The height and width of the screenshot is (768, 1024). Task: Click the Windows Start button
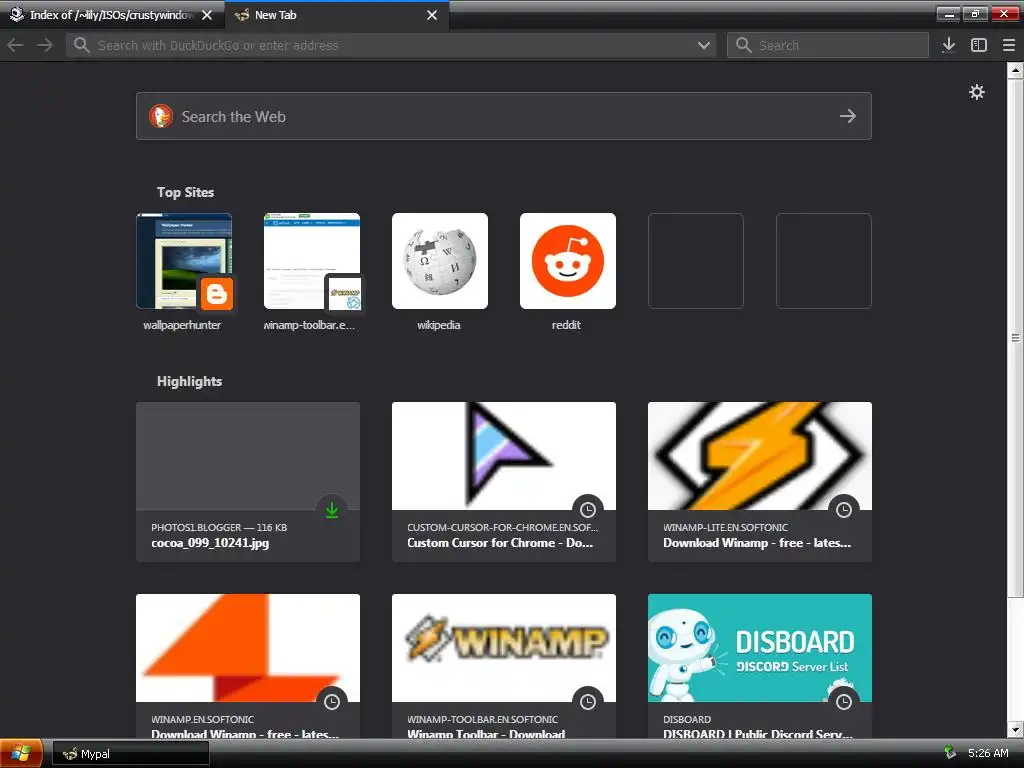coord(21,753)
